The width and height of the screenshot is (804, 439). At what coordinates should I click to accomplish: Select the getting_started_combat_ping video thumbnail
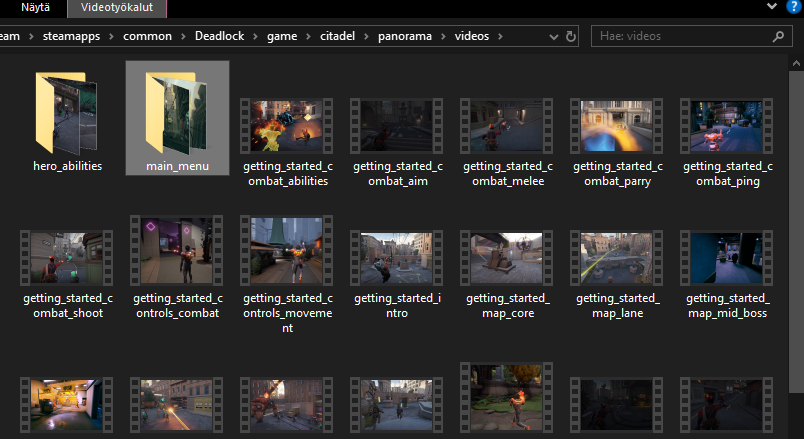(x=727, y=126)
